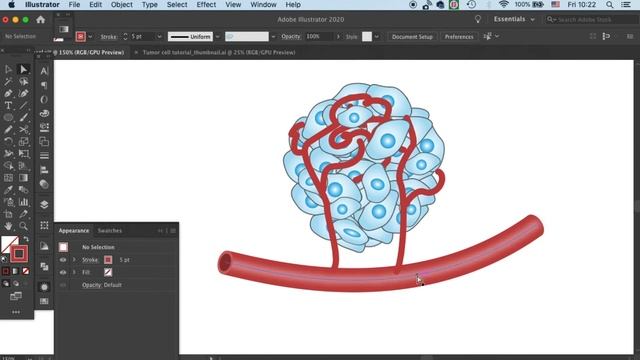Viewport: 640px width, 360px height.
Task: Open the Effect menu
Action: [206, 5]
